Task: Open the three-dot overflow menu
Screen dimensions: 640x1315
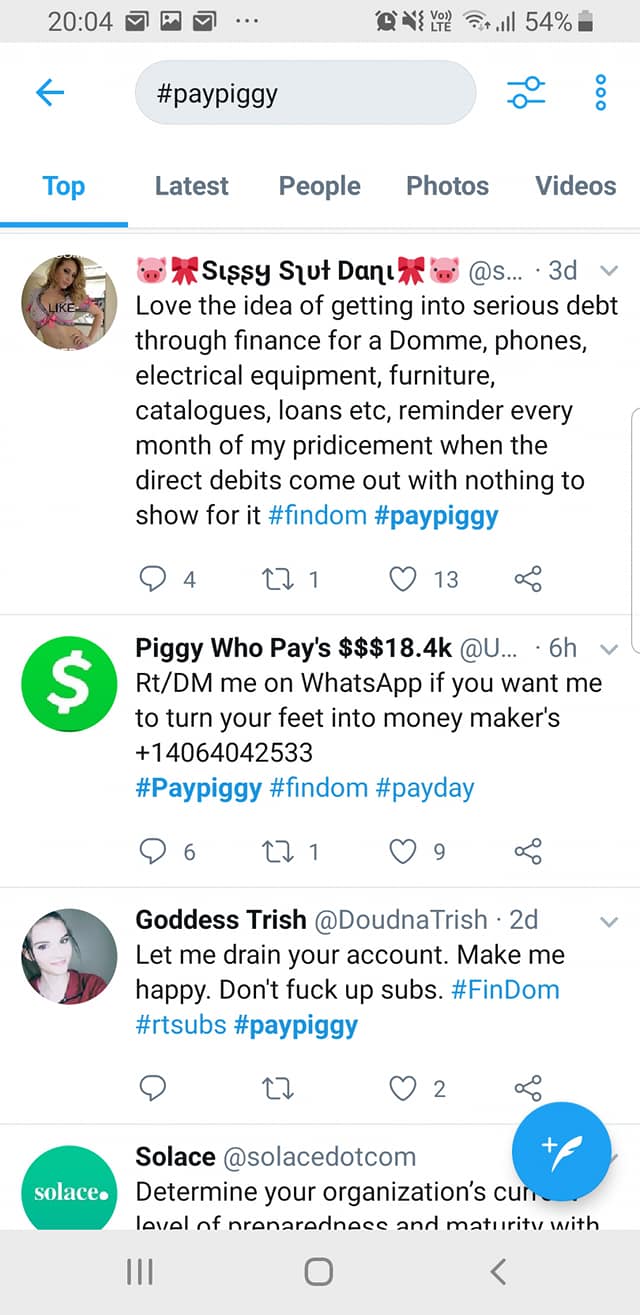Action: coord(600,92)
